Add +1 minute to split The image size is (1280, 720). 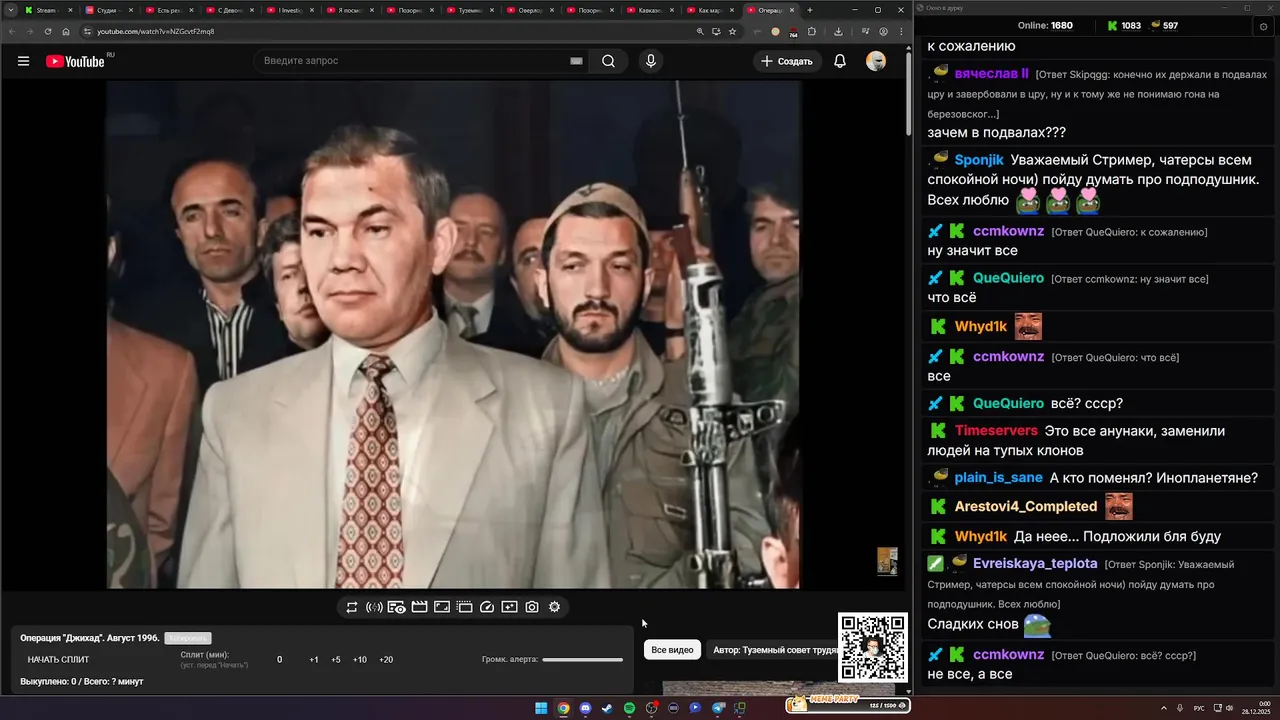[314, 660]
